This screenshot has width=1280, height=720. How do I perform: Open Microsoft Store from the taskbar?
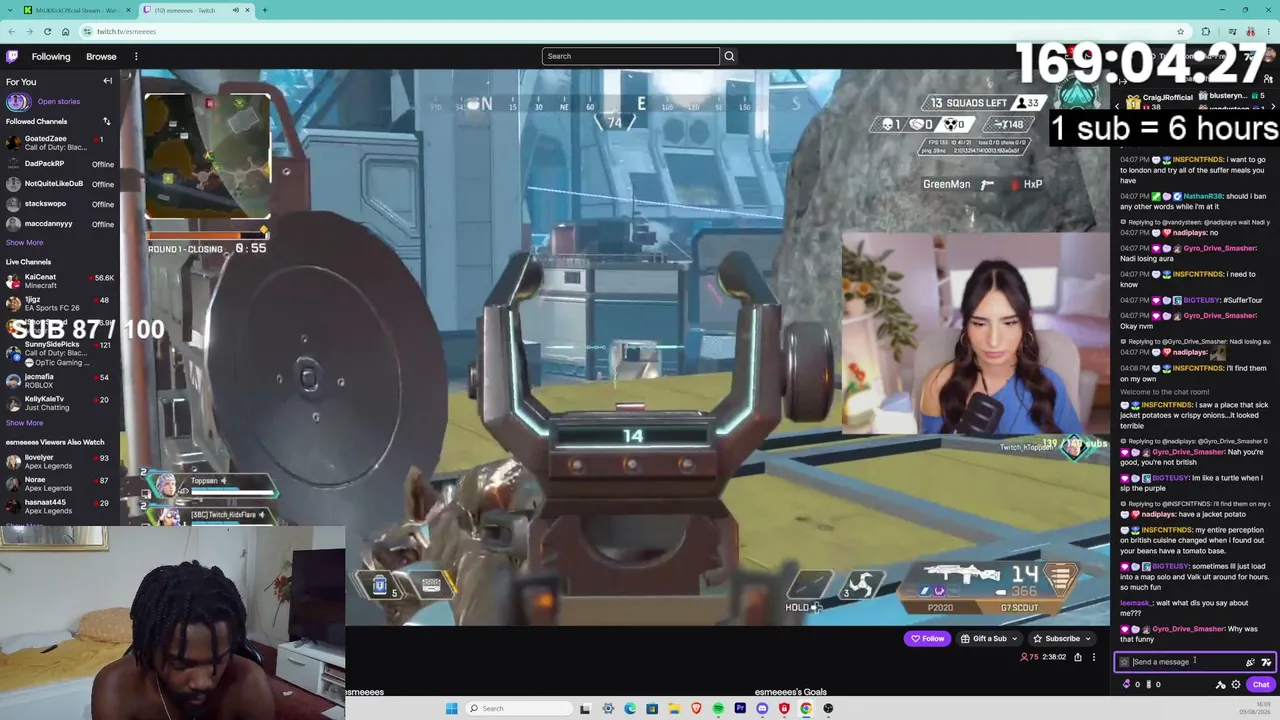[652, 708]
